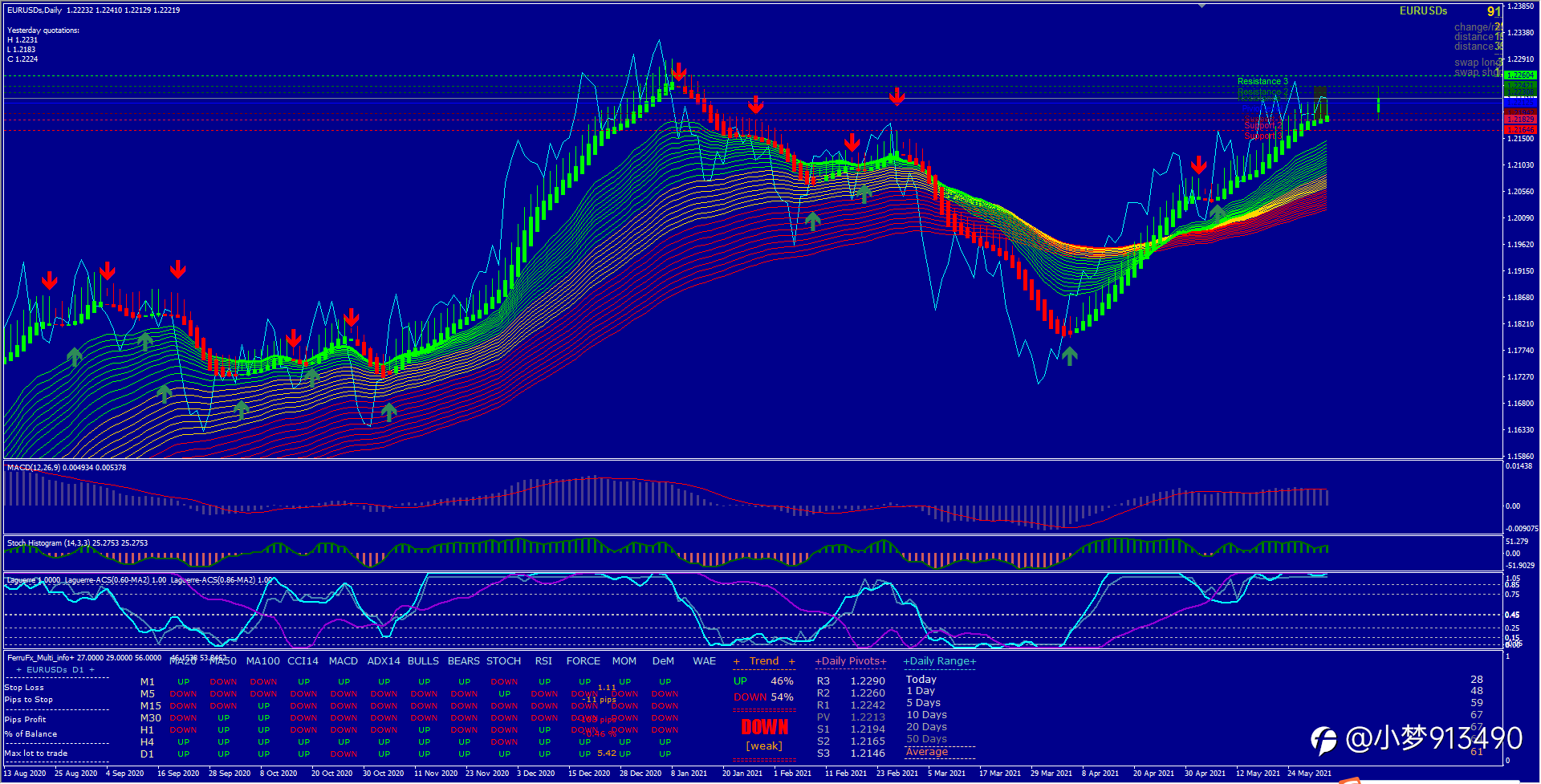The image size is (1541, 784).
Task: Click the green 1.22604 price tag
Action: 1520,75
